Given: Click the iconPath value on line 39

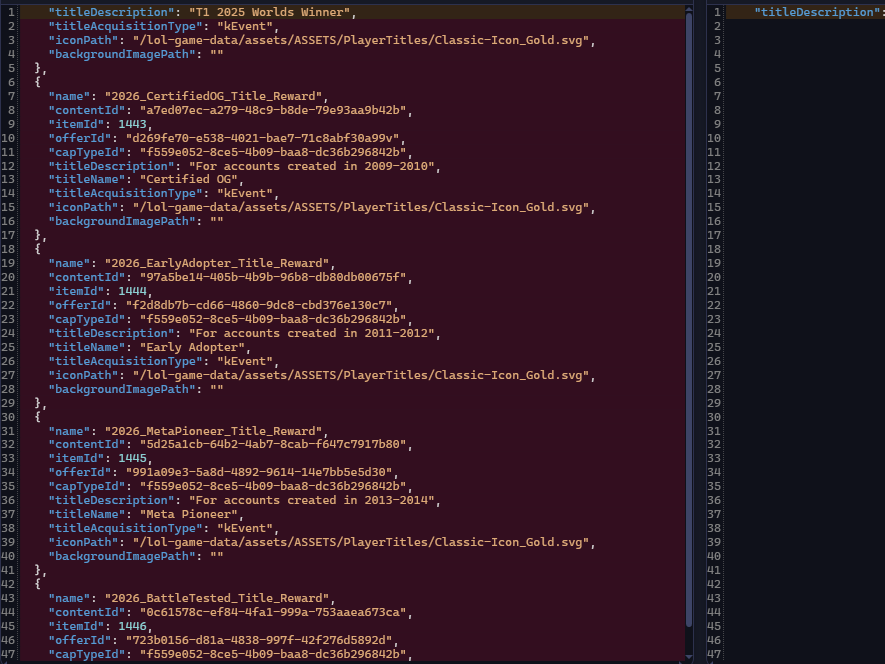Looking at the screenshot, I should pyautogui.click(x=361, y=542).
